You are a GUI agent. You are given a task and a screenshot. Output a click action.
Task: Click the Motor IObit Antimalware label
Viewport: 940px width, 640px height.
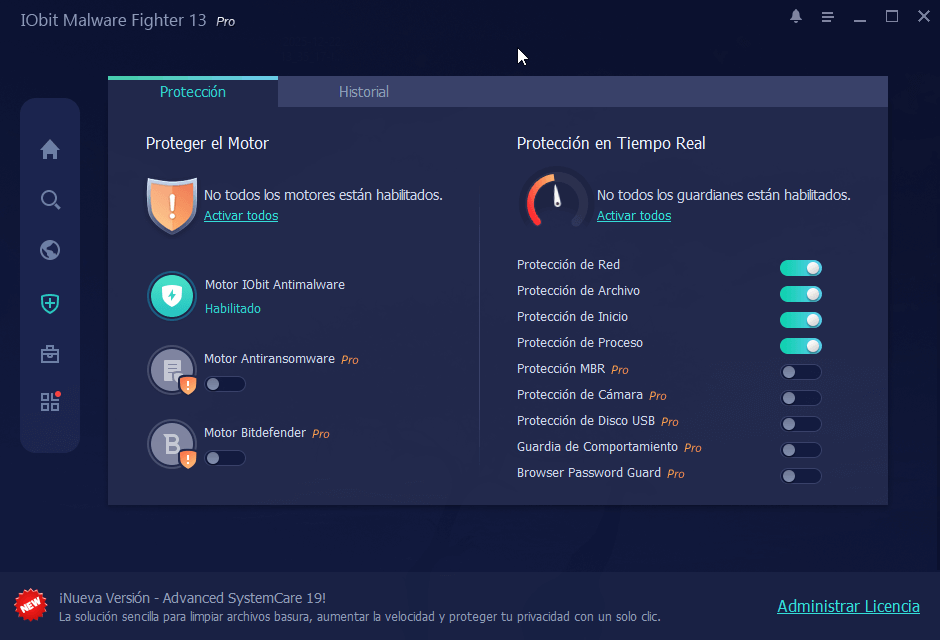275,285
